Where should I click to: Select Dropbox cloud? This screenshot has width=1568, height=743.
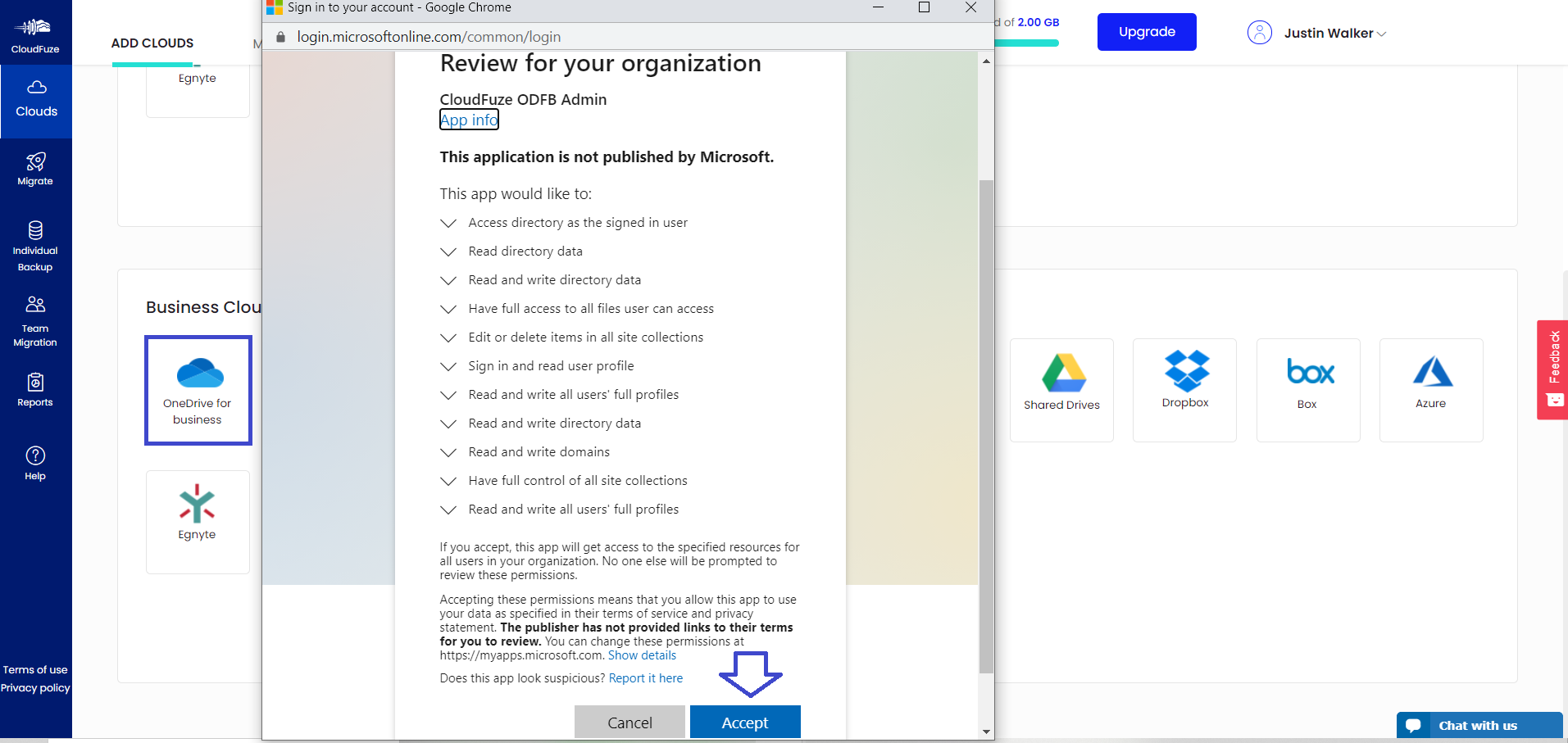point(1185,390)
